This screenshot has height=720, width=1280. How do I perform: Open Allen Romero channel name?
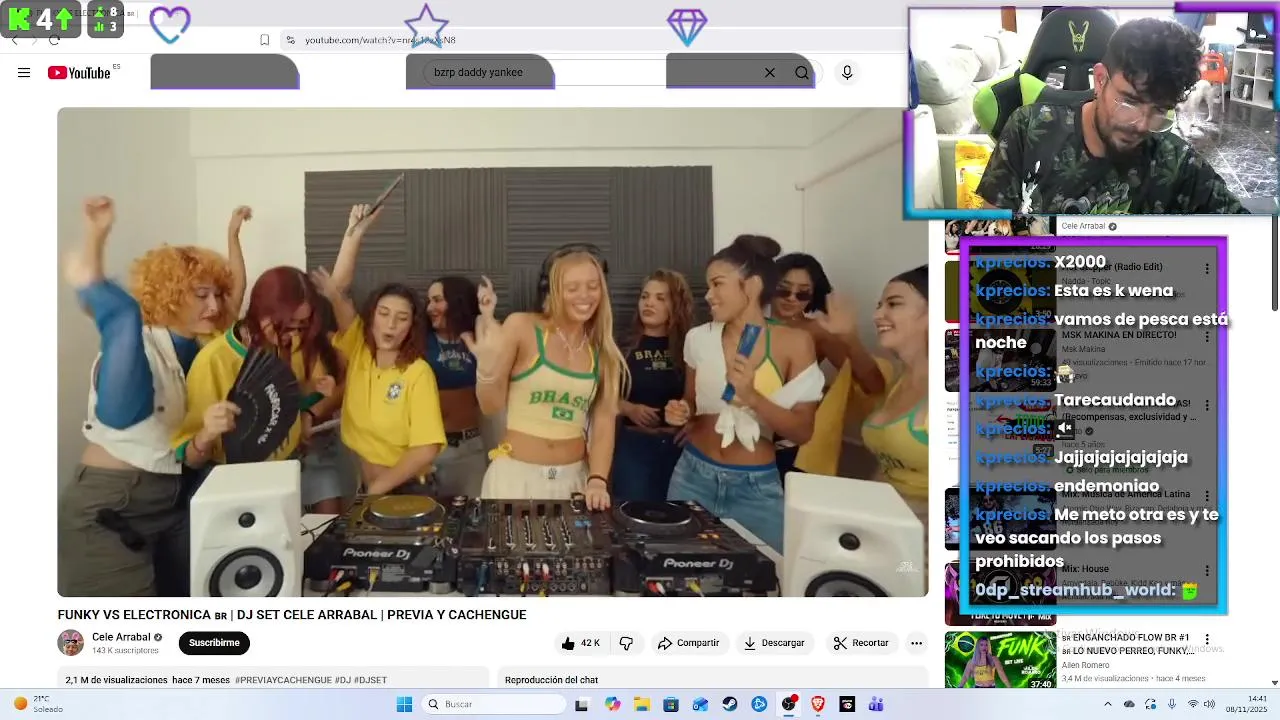[x=1086, y=664]
